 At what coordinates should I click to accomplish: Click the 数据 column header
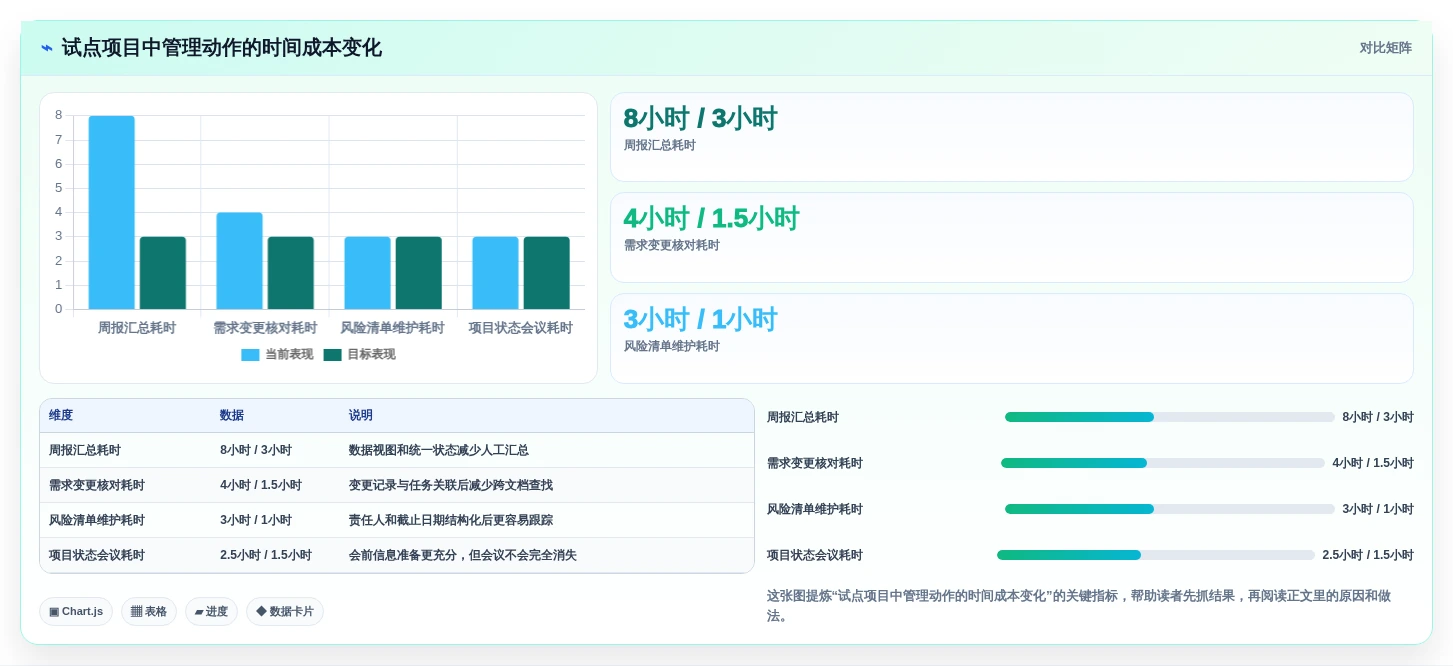(x=232, y=415)
